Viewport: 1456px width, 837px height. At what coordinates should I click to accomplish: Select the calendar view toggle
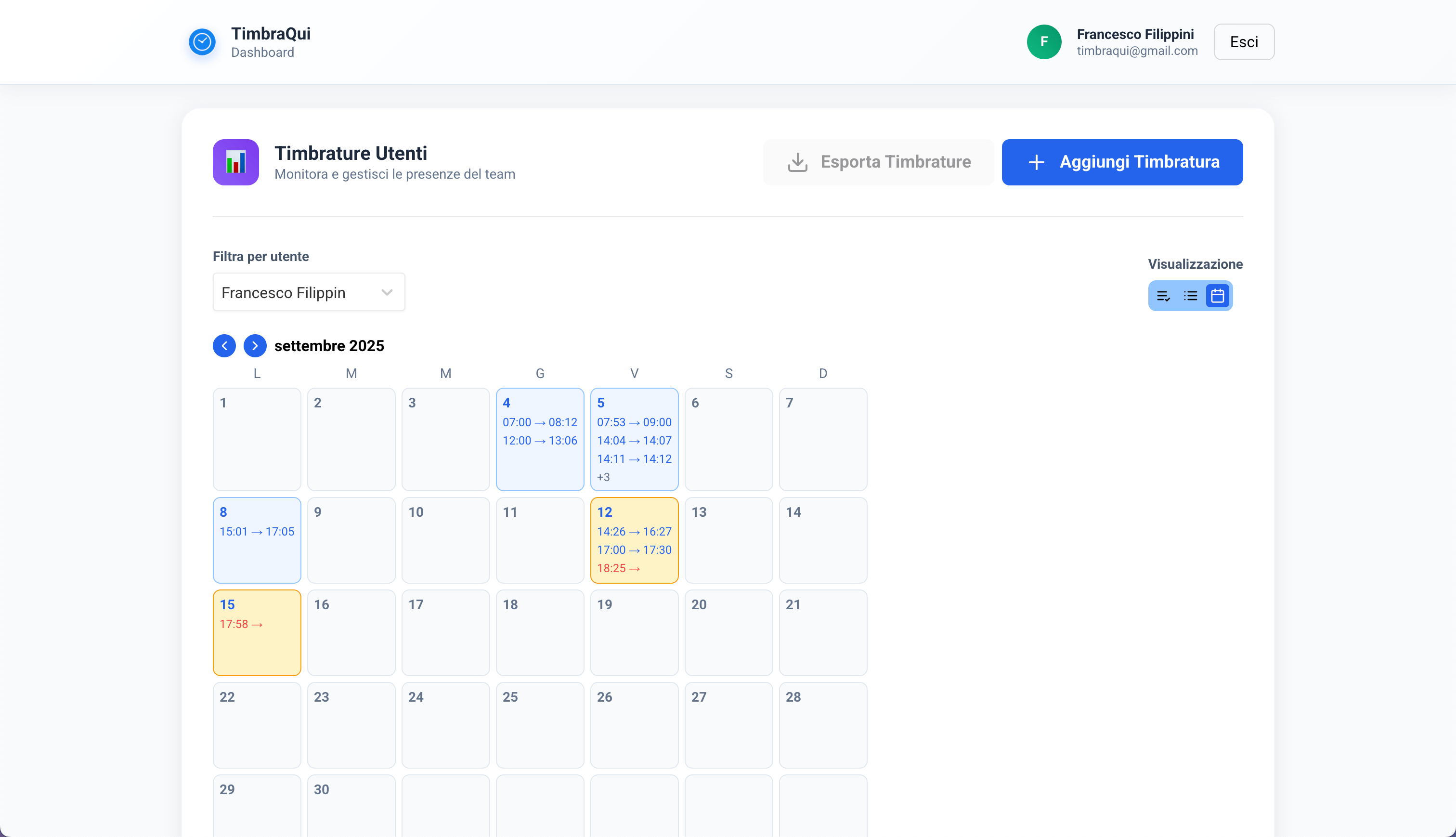pos(1217,296)
